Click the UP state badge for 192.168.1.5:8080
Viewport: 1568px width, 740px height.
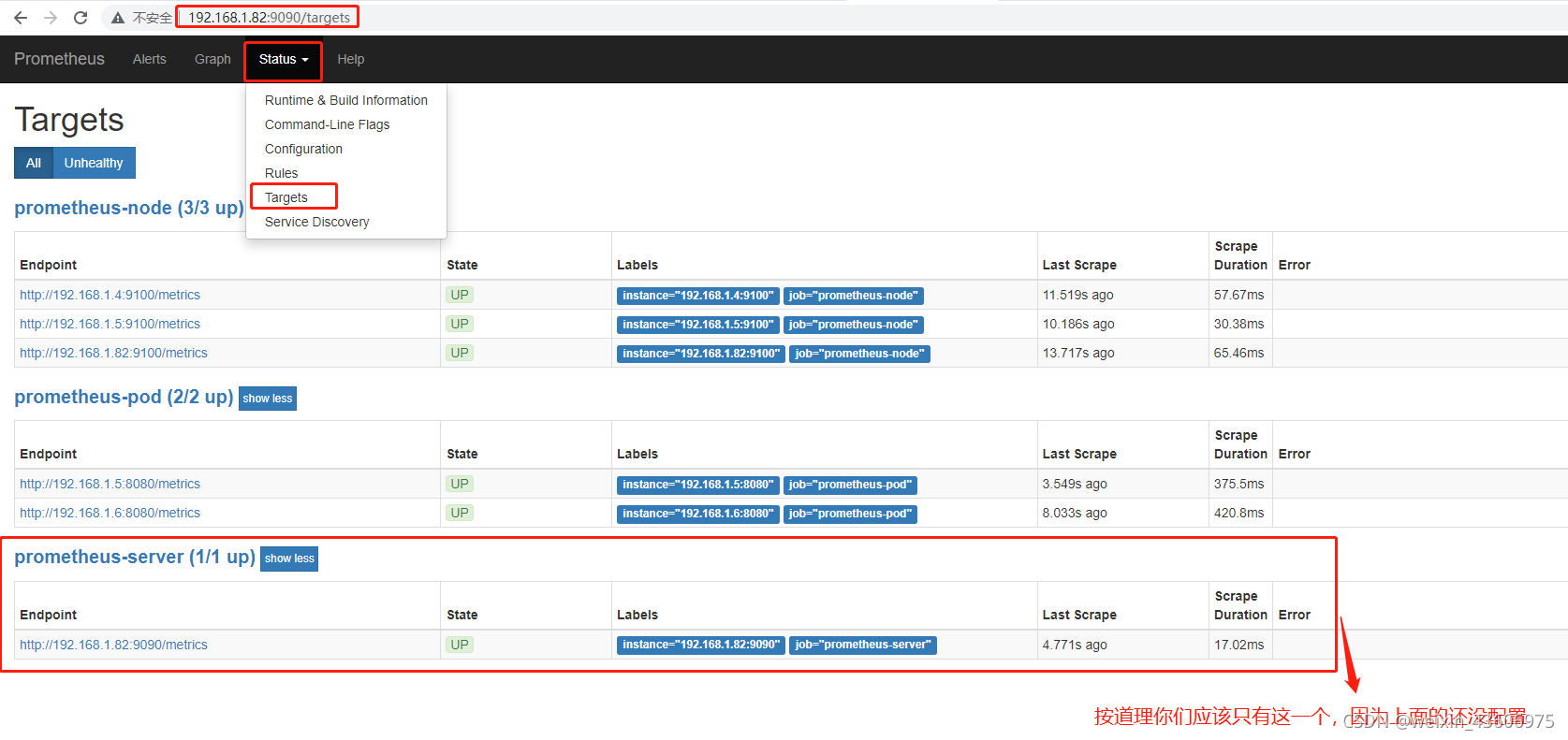click(x=460, y=484)
